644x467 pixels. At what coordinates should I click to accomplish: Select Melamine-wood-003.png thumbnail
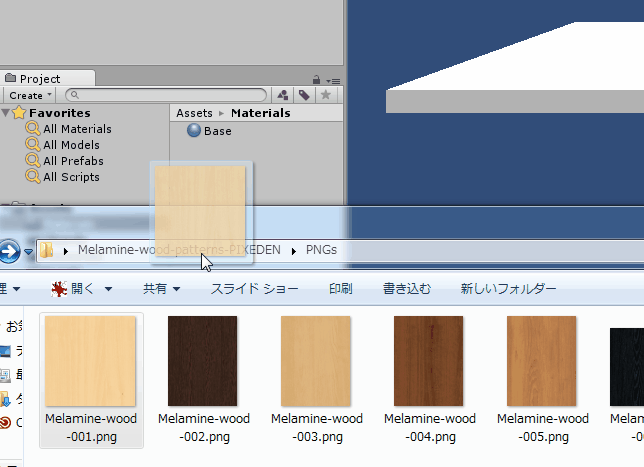coord(315,361)
